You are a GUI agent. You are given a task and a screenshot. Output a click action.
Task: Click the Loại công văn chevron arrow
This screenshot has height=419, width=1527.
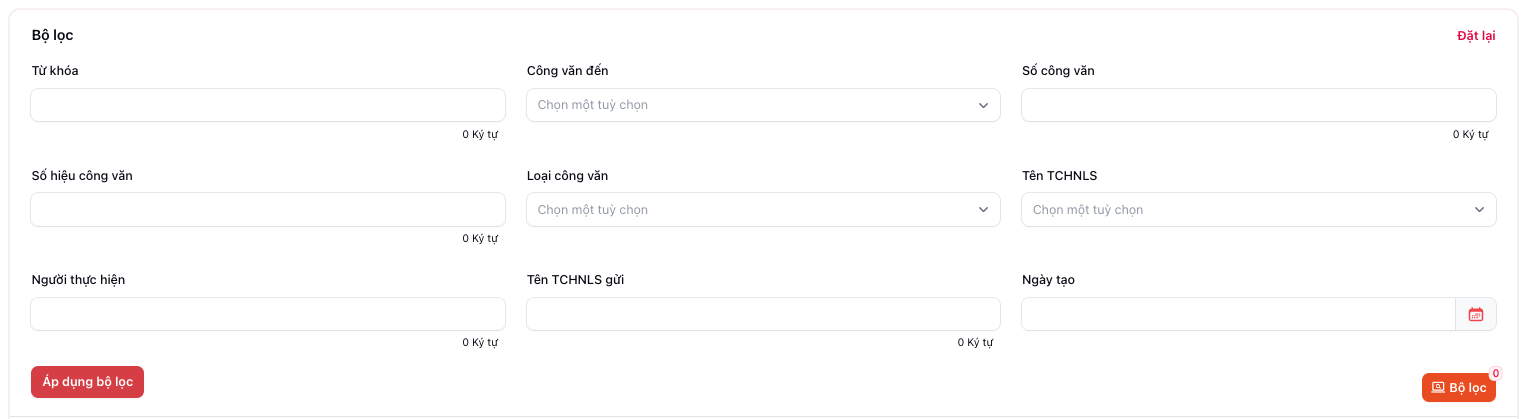click(984, 210)
